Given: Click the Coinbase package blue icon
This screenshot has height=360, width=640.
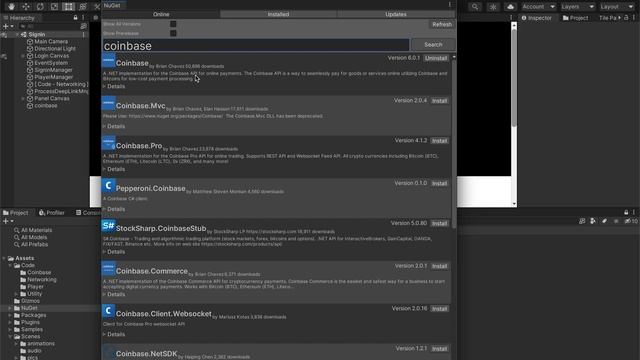Looking at the screenshot, I should point(108,61).
